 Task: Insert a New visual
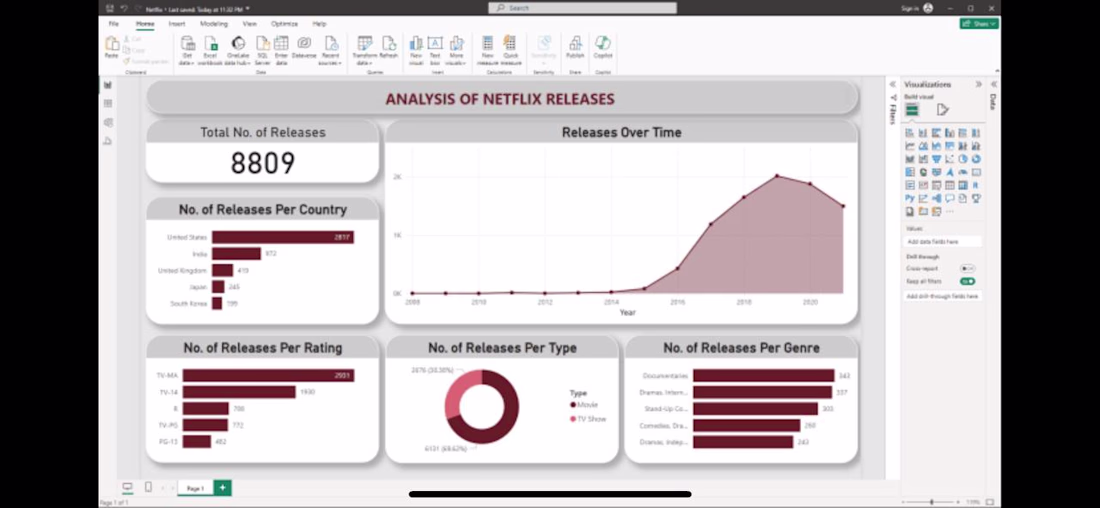coord(416,51)
